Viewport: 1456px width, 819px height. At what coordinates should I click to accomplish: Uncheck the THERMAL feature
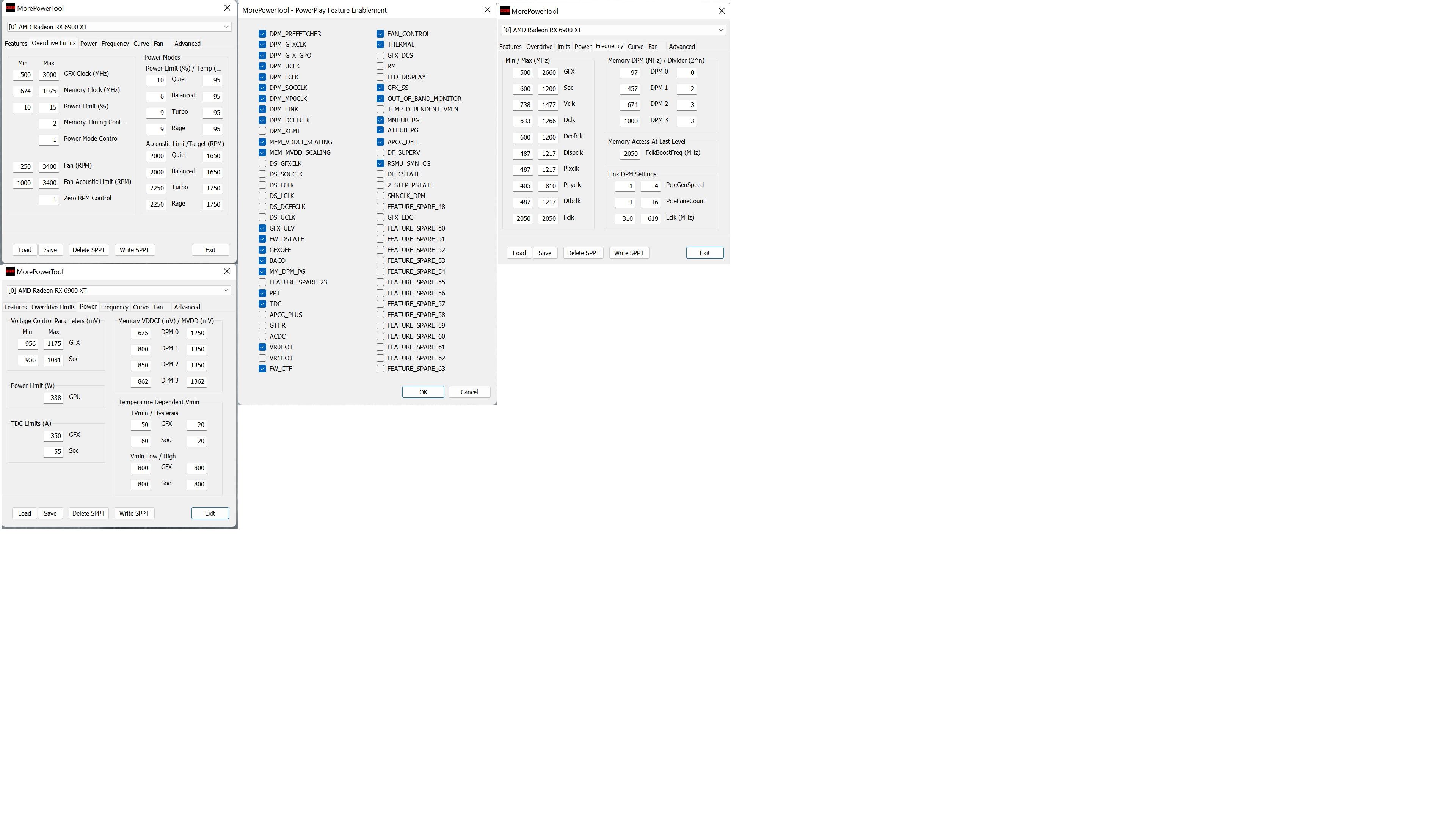(380, 44)
